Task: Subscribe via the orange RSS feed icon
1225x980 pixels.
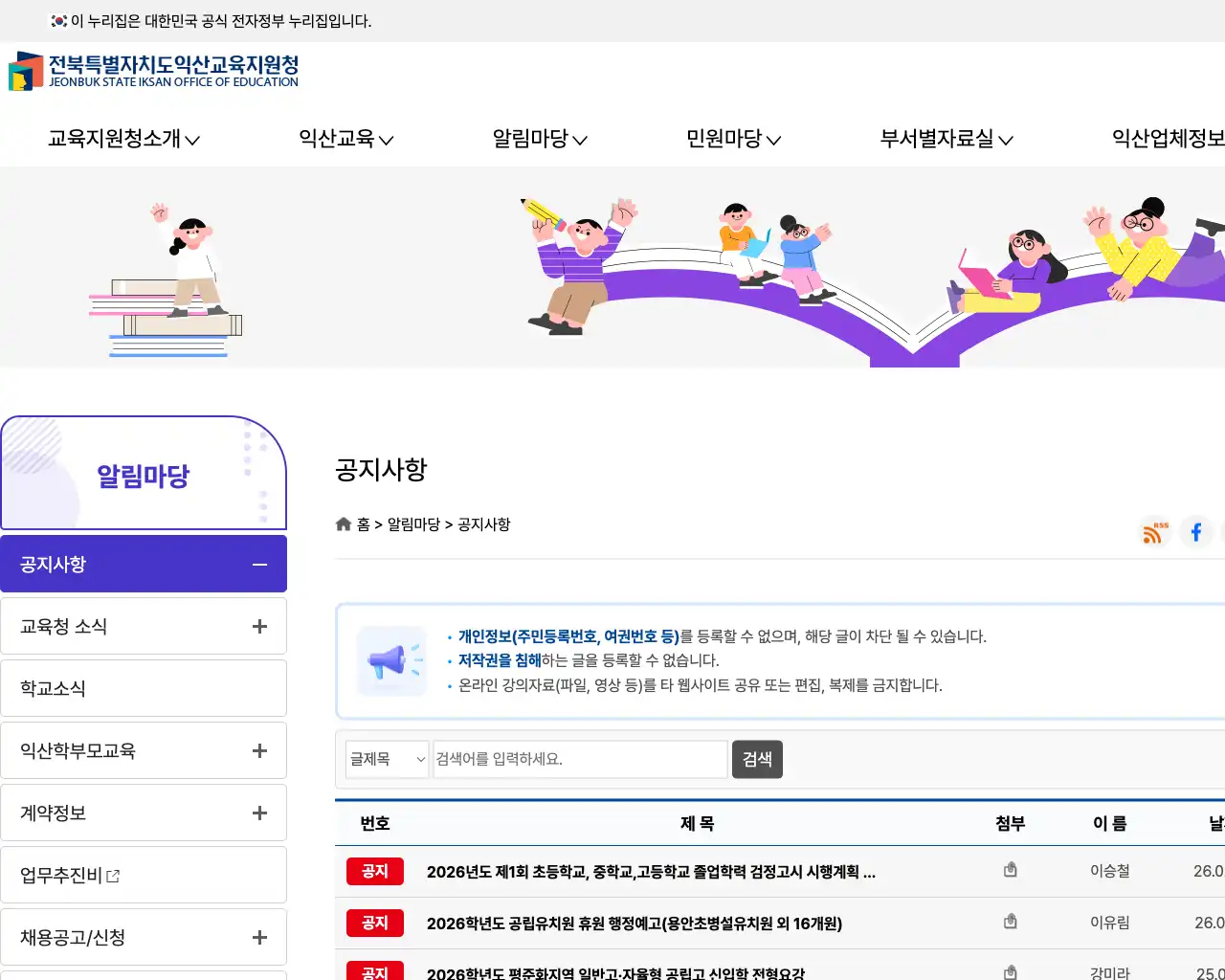Action: [x=1152, y=532]
